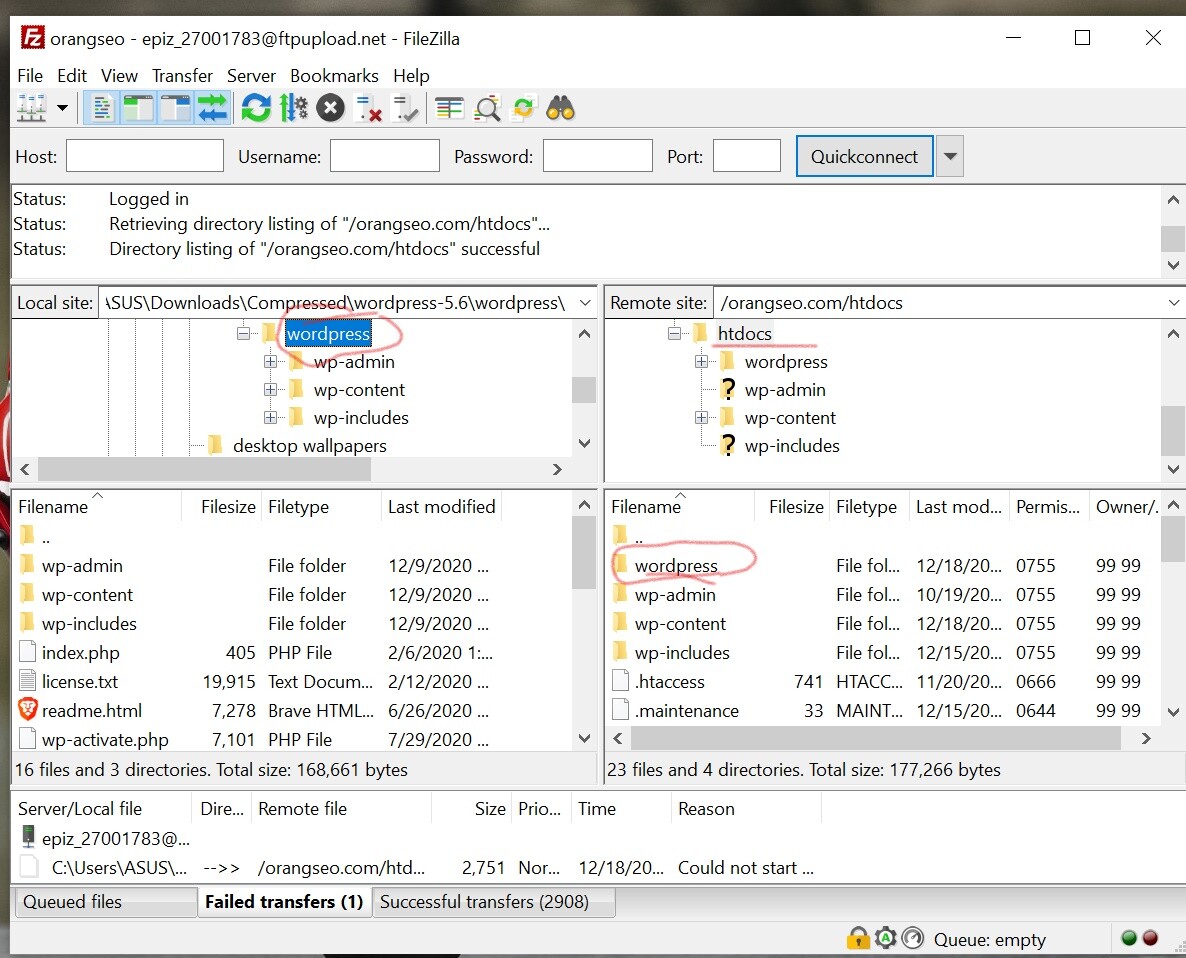The height and width of the screenshot is (958, 1186).
Task: Click the data type gear icon in status bar
Action: pos(886,938)
